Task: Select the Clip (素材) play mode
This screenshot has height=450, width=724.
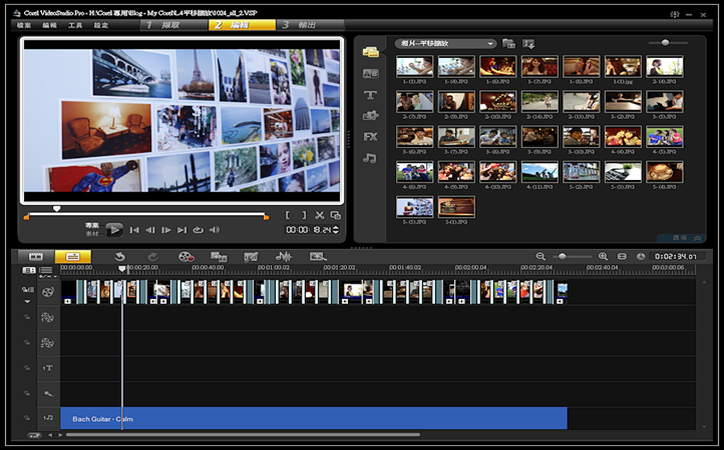Action: tap(92, 234)
